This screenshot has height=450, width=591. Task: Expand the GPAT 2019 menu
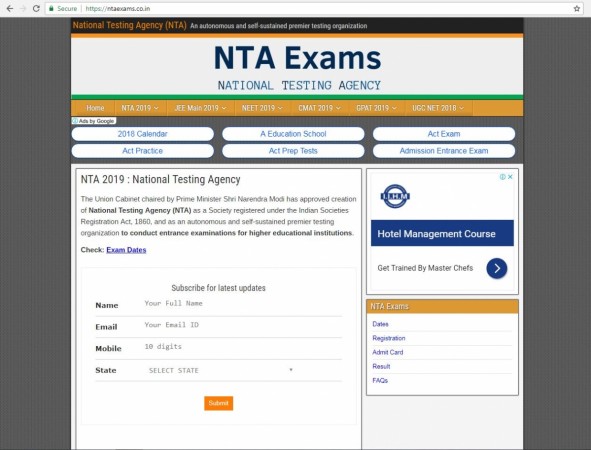click(x=377, y=108)
